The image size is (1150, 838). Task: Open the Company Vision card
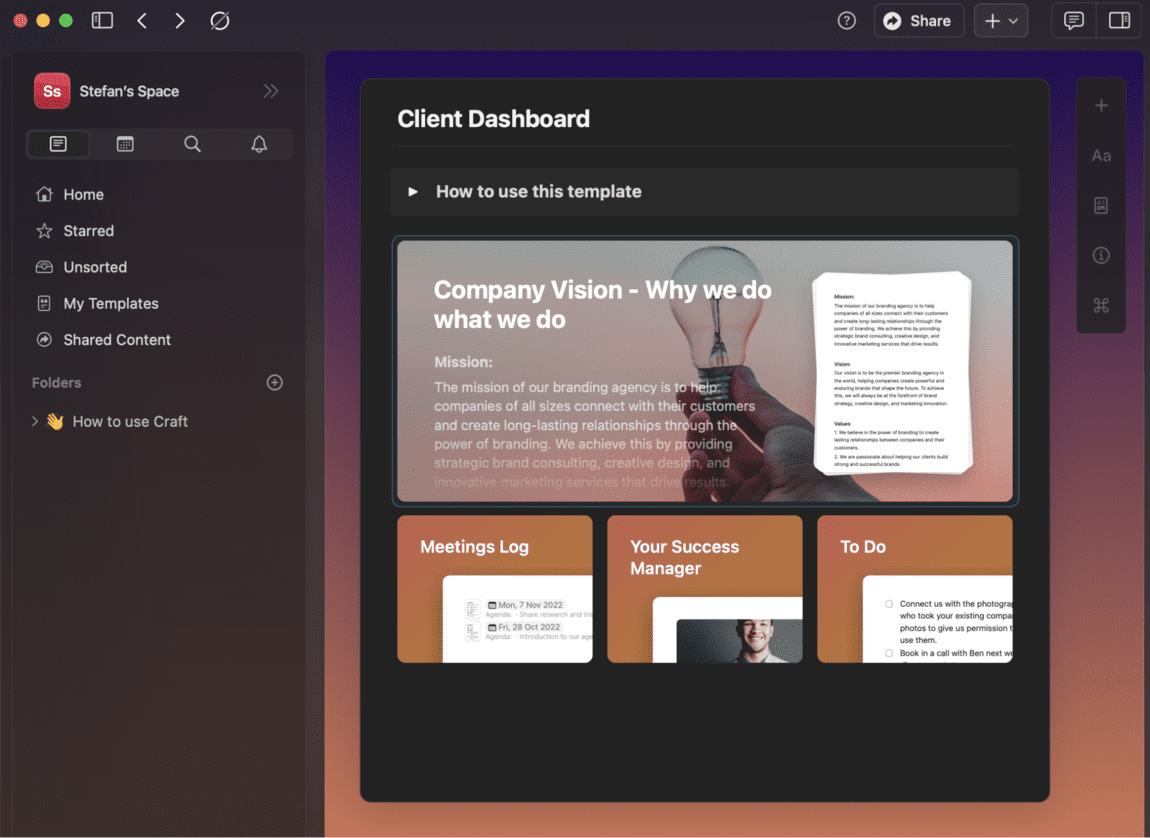click(x=705, y=371)
